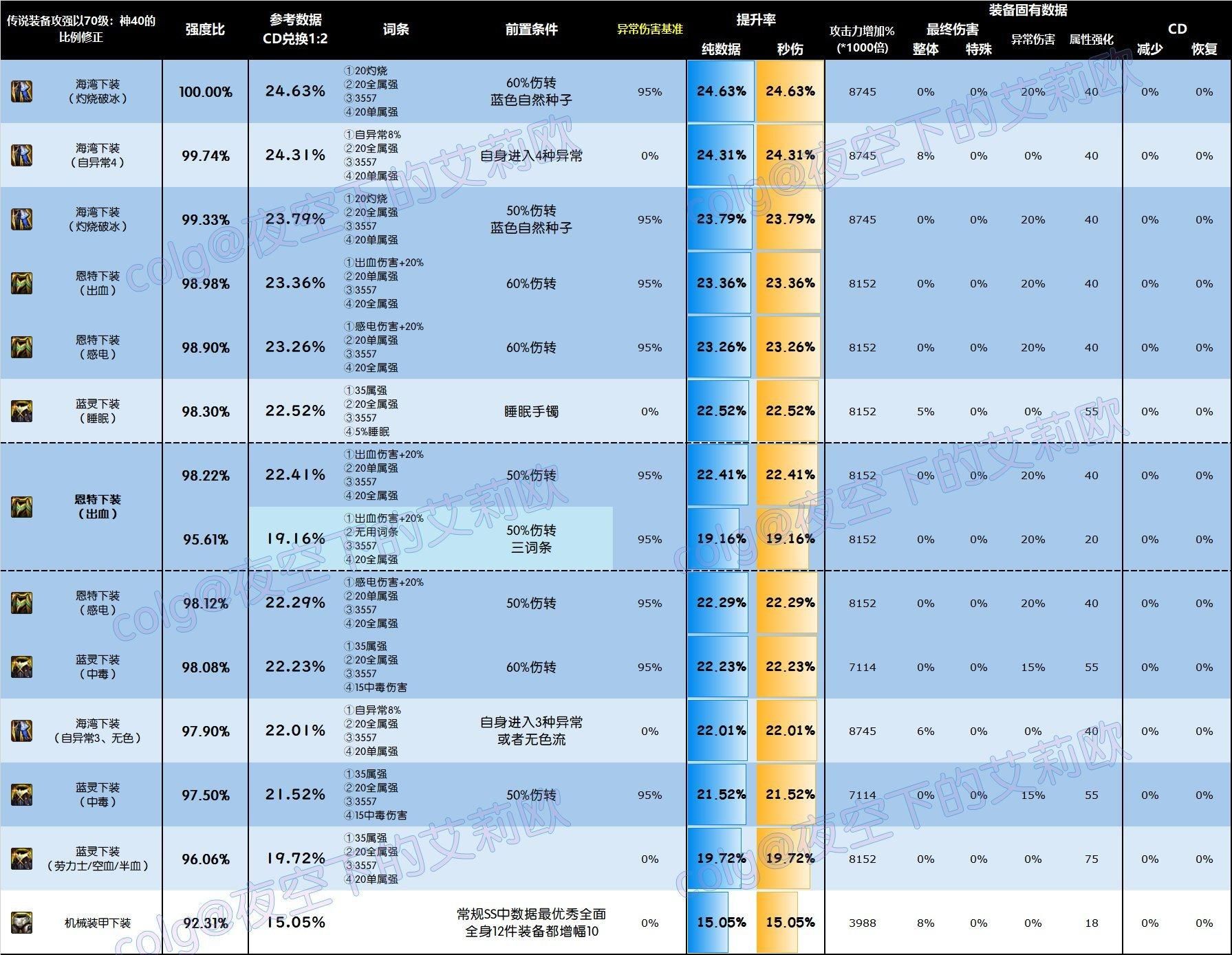Screen dimensions: 1232x955
Task: Click the 97.50% strength ratio cell
Action: (205, 795)
